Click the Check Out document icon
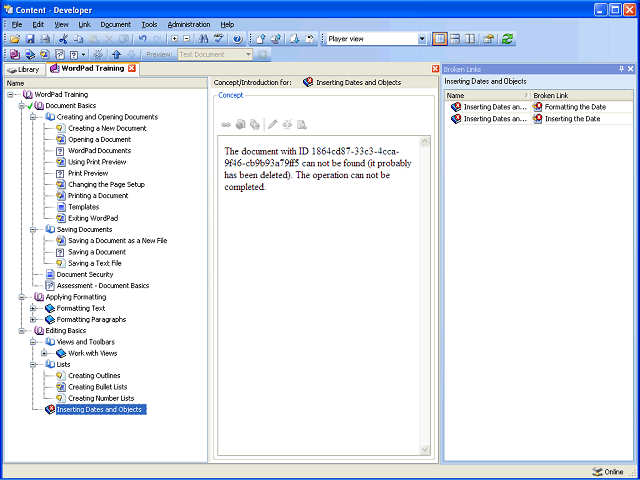The height and width of the screenshot is (480, 640). click(x=294, y=39)
